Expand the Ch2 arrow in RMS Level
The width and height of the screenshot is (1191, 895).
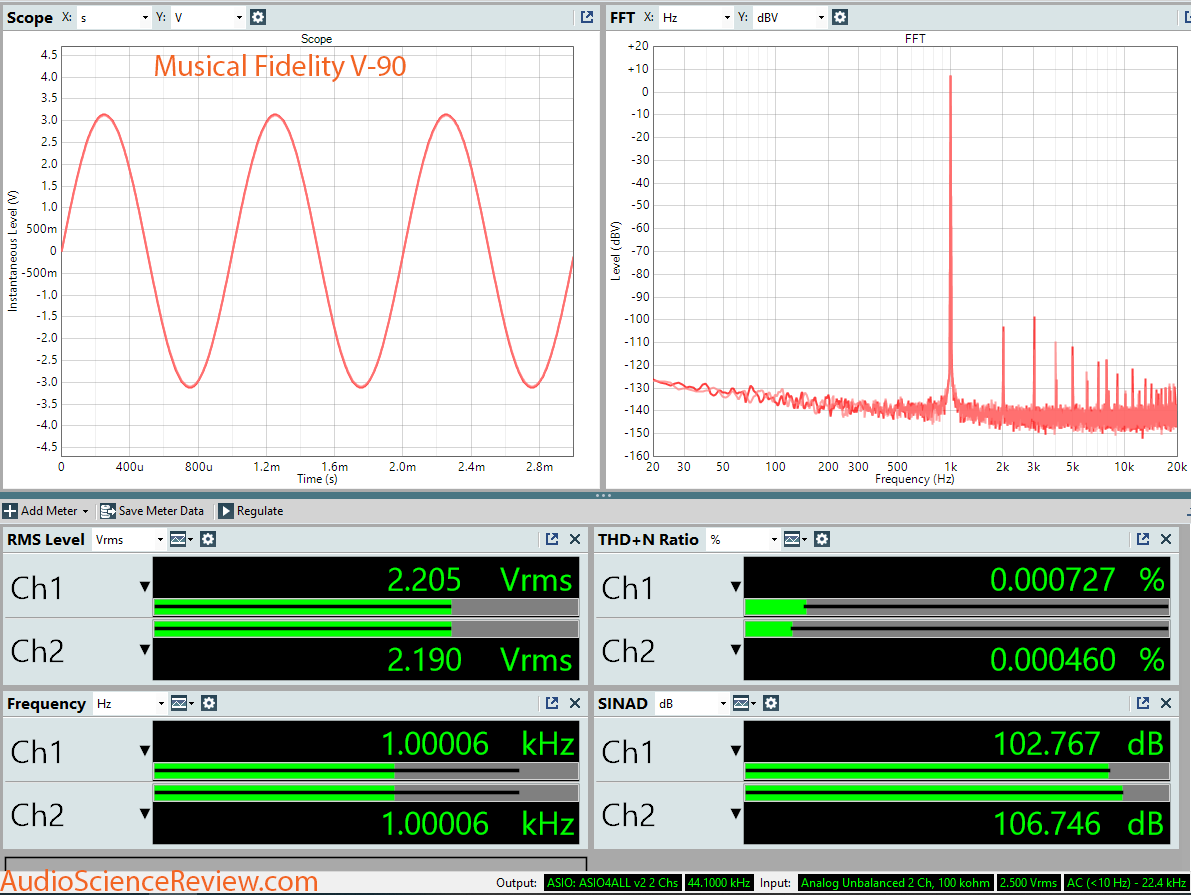pos(144,650)
